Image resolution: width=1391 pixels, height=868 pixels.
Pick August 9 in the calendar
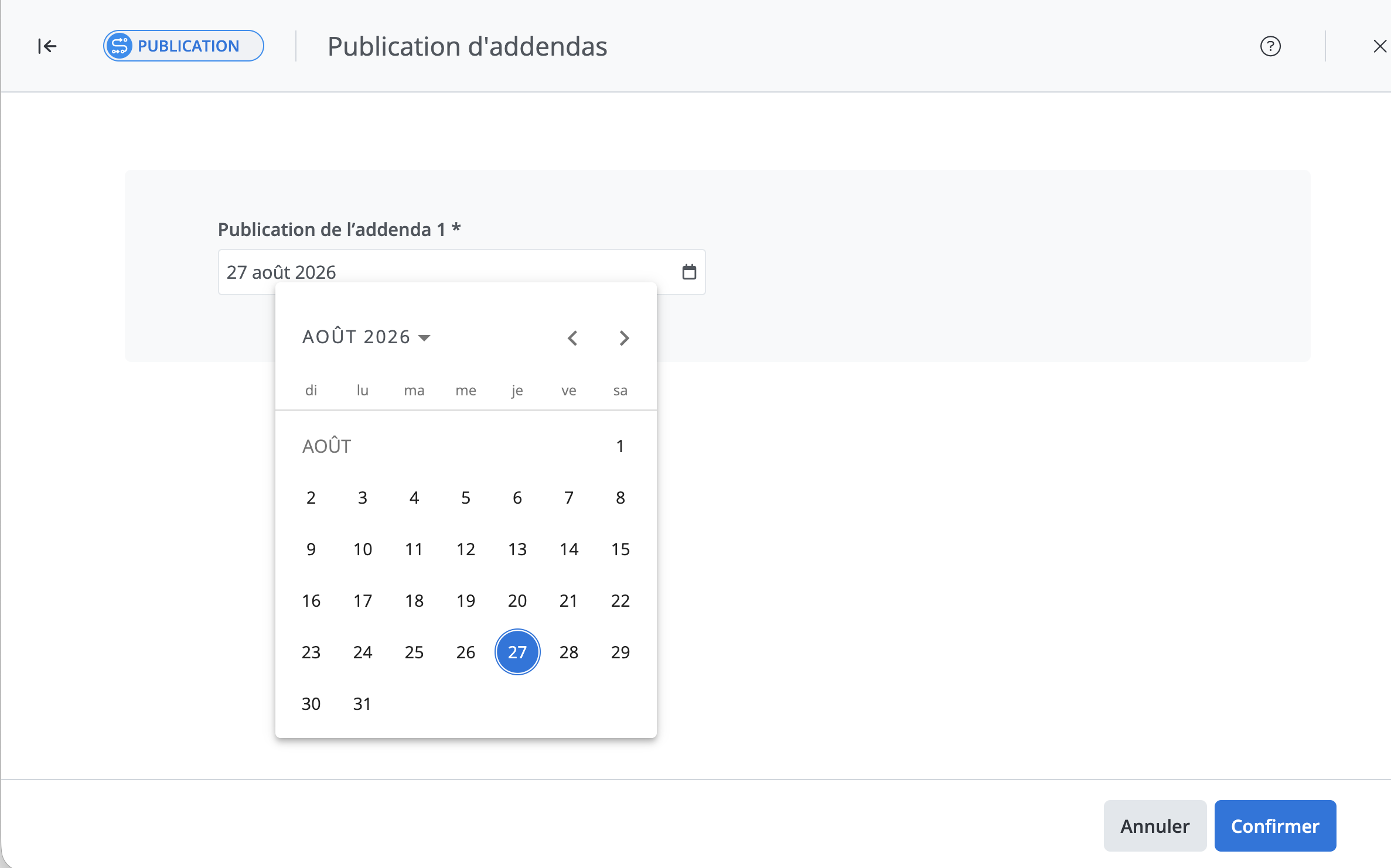(x=311, y=549)
